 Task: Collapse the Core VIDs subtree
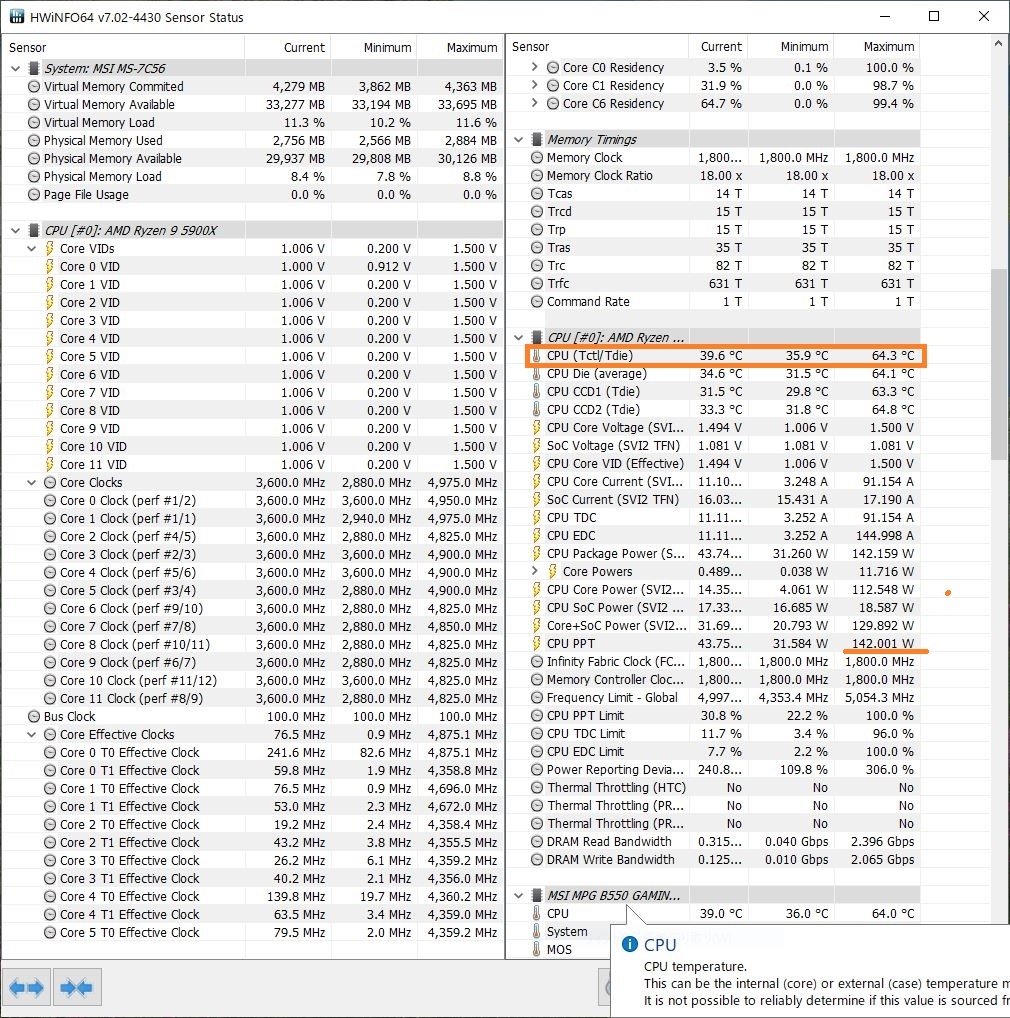coord(31,249)
